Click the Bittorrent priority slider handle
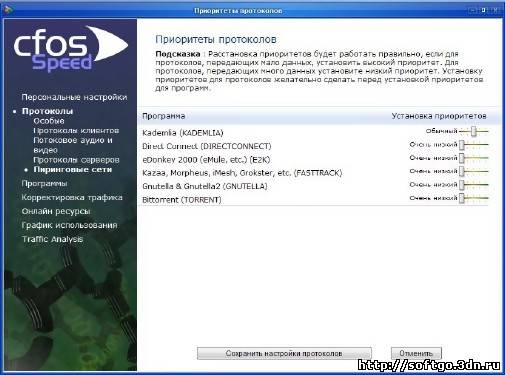Viewport: 505px width, 375px height. [462, 198]
